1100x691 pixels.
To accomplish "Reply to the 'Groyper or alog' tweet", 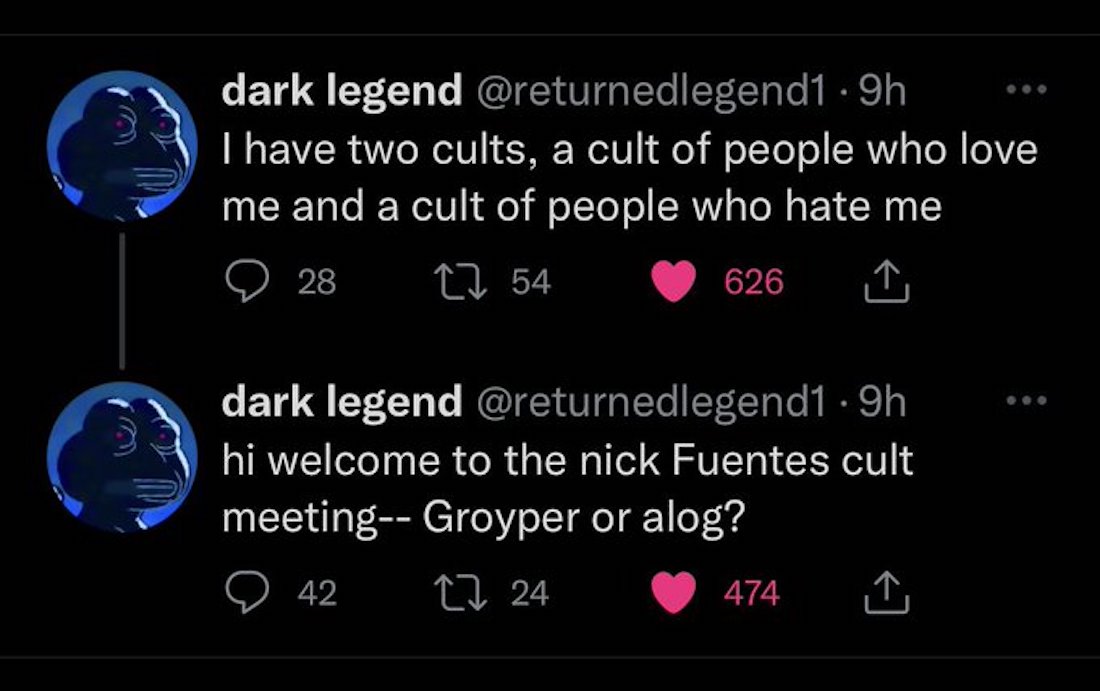I will pos(242,594).
